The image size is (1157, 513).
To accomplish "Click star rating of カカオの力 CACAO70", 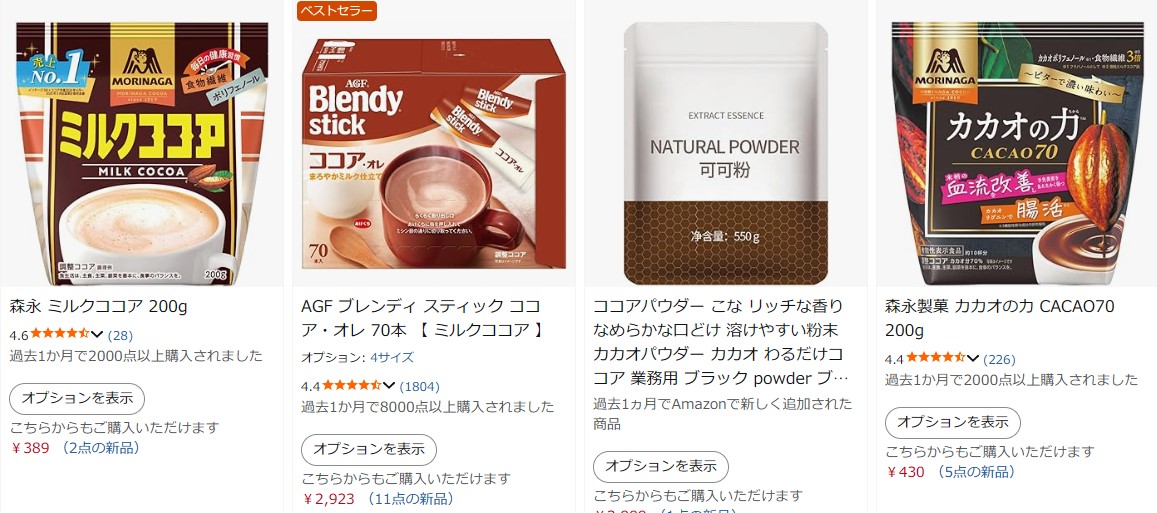I will coord(936,359).
